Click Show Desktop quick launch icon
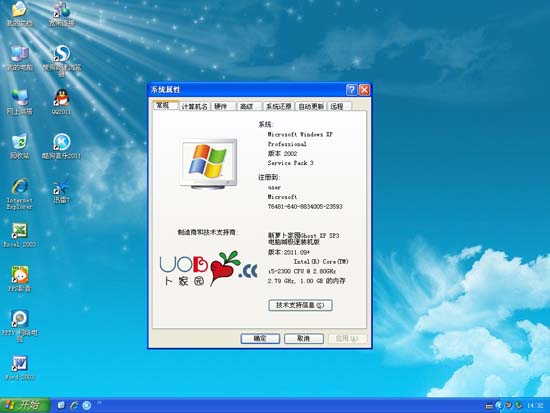The height and width of the screenshot is (413, 550). tap(61, 405)
